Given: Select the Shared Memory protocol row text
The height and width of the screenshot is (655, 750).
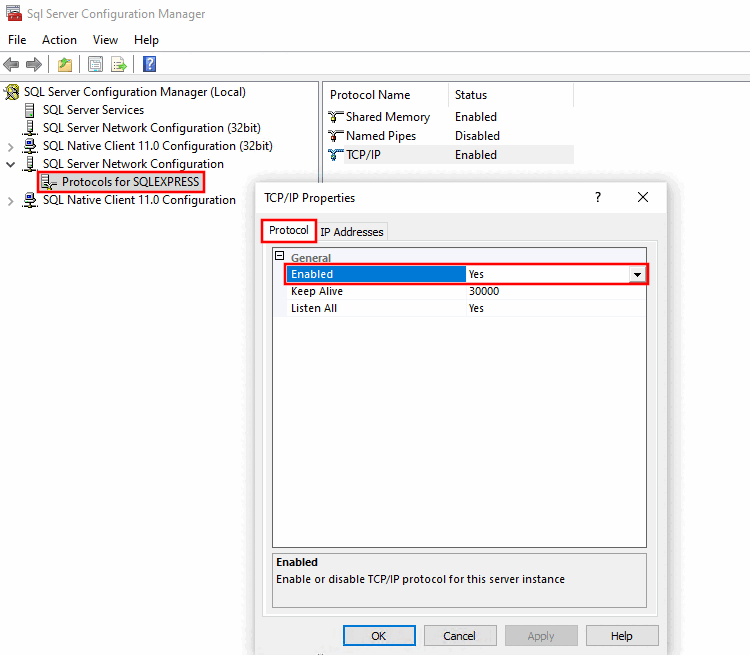Looking at the screenshot, I should [388, 117].
